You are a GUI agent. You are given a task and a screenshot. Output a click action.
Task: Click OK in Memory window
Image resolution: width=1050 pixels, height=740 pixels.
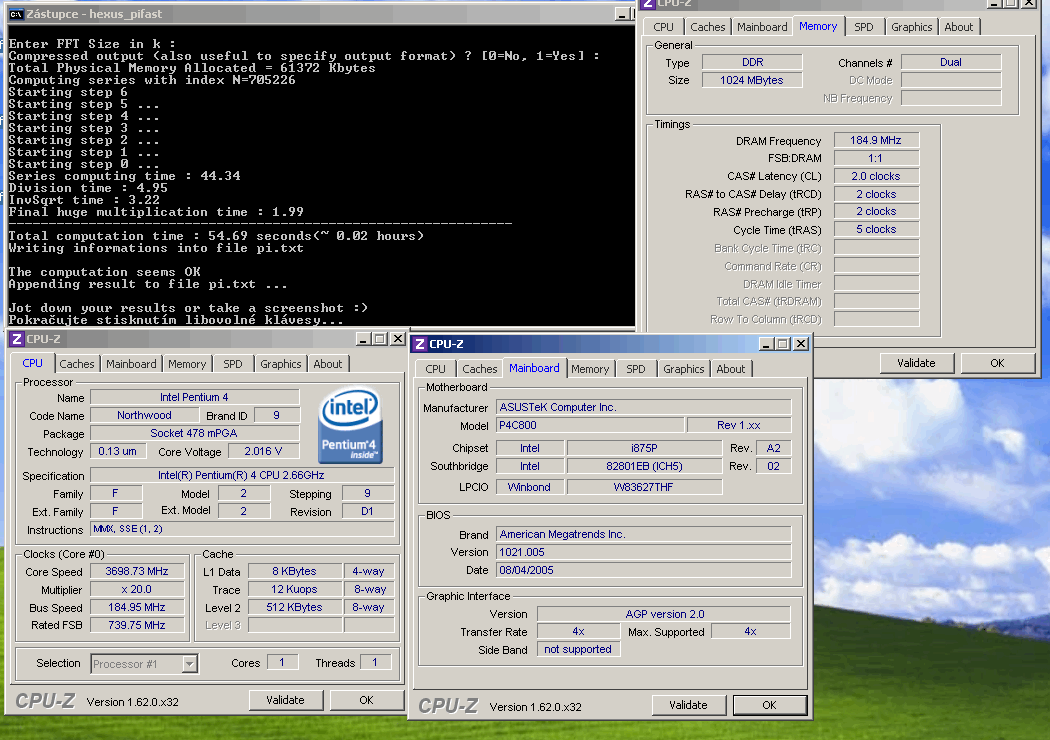click(998, 363)
